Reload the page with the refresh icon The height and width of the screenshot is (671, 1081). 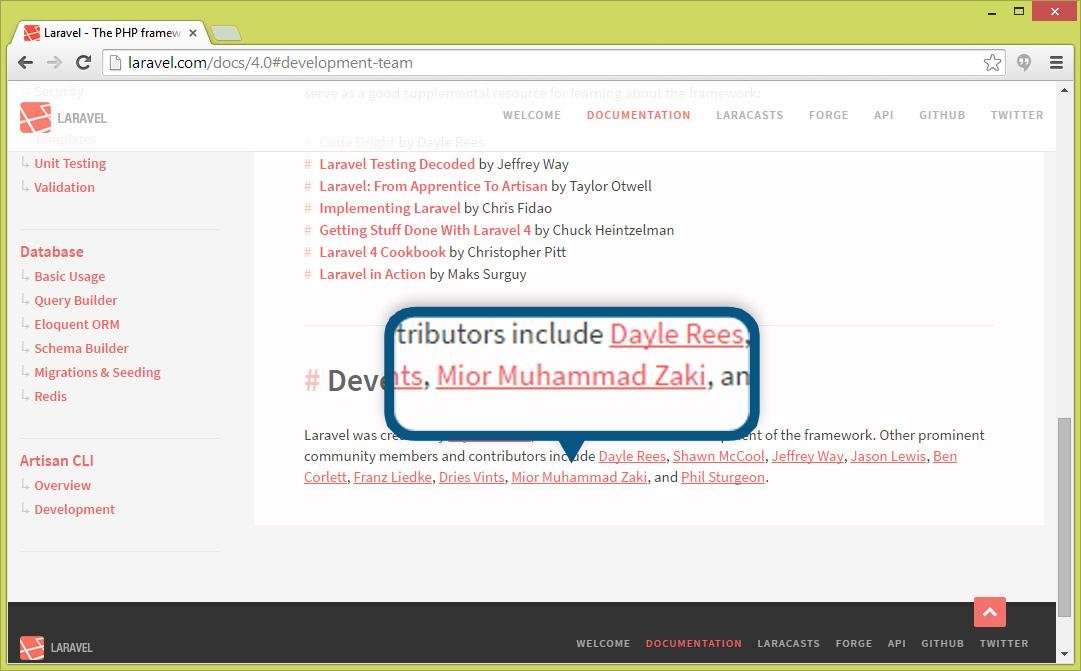[83, 63]
